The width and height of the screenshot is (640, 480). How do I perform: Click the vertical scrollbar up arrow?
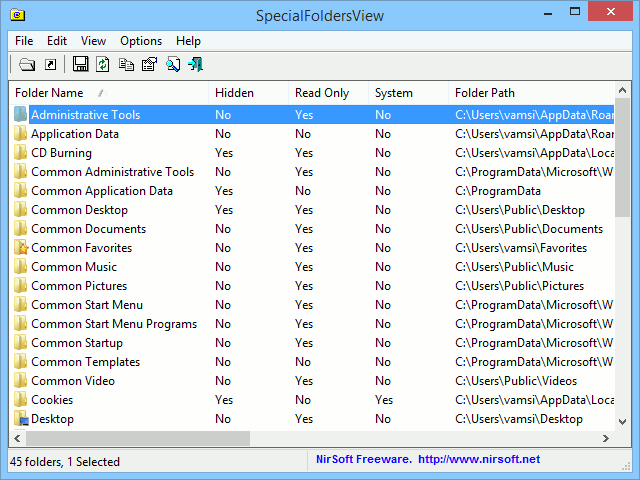point(622,91)
